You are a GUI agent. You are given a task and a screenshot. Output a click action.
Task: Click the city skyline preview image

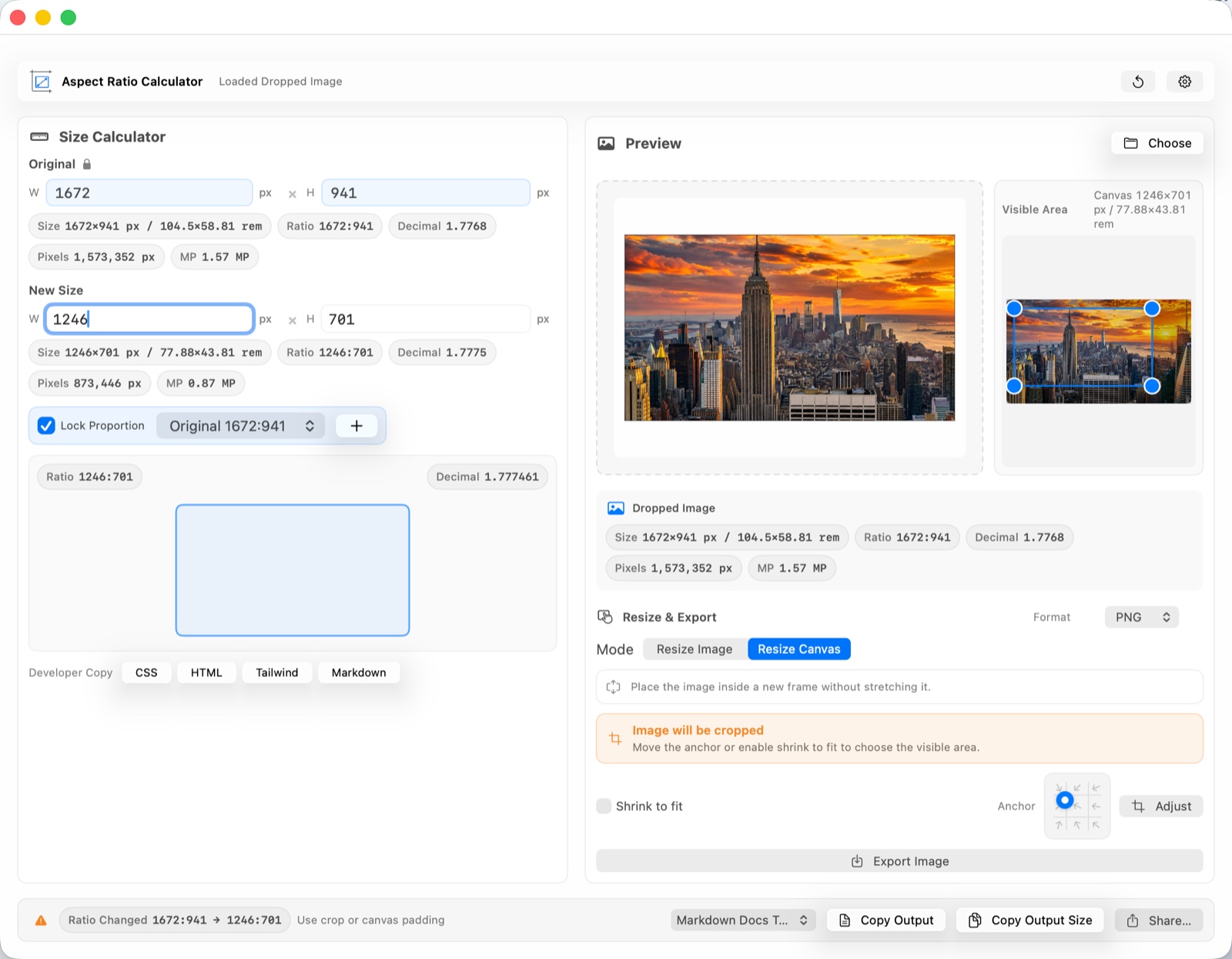tap(789, 327)
